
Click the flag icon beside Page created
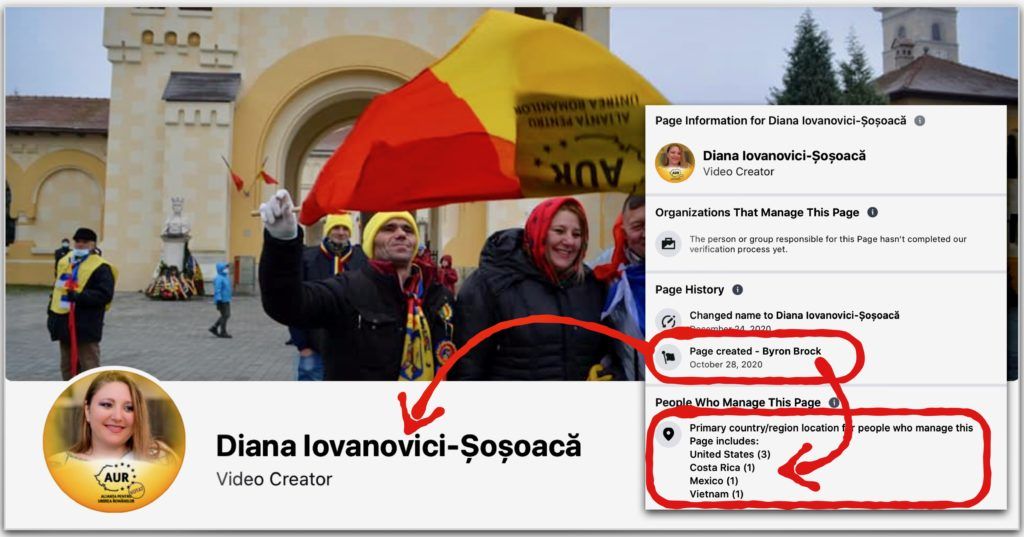[x=668, y=357]
